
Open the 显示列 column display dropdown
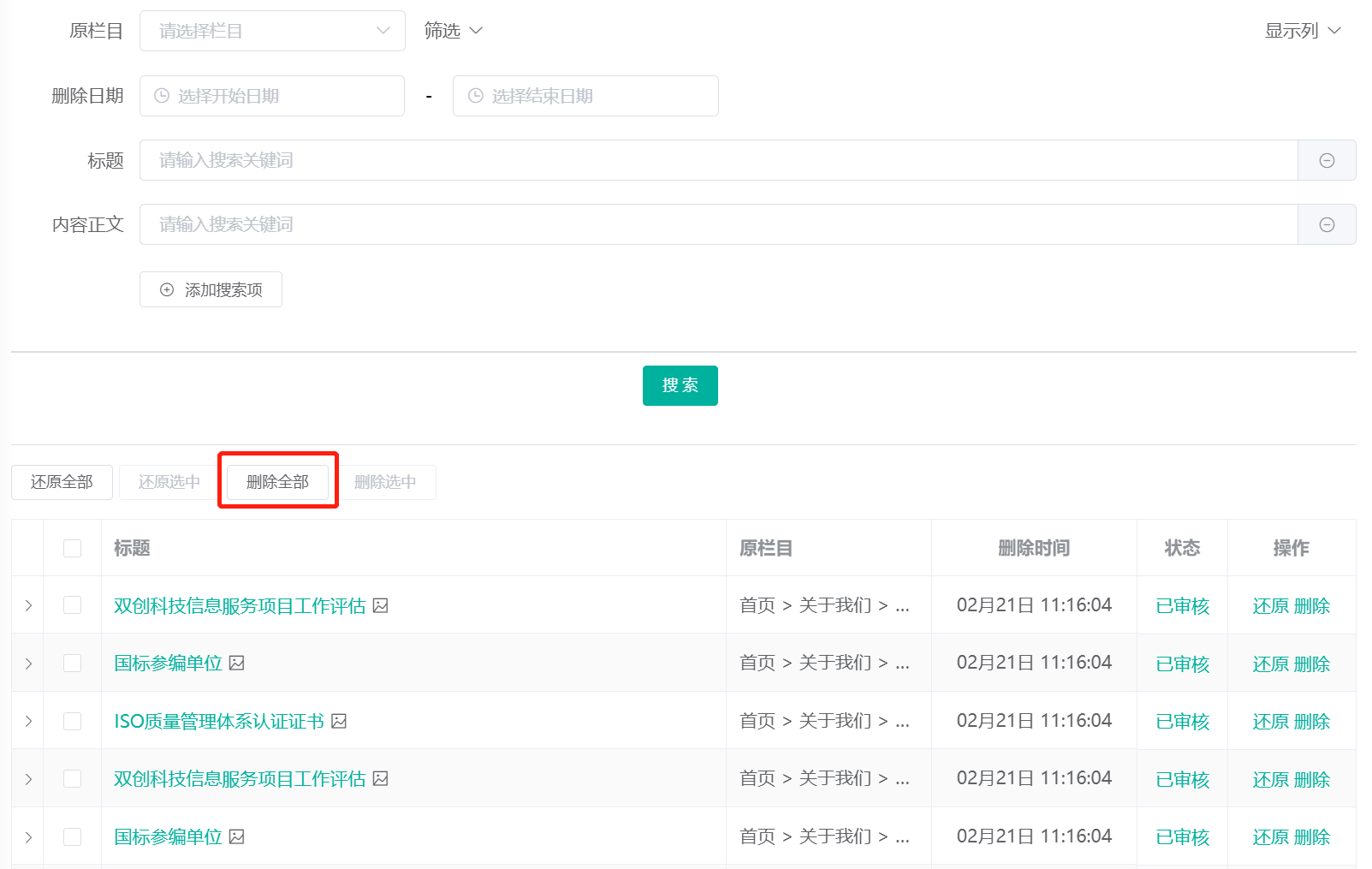[x=1302, y=31]
